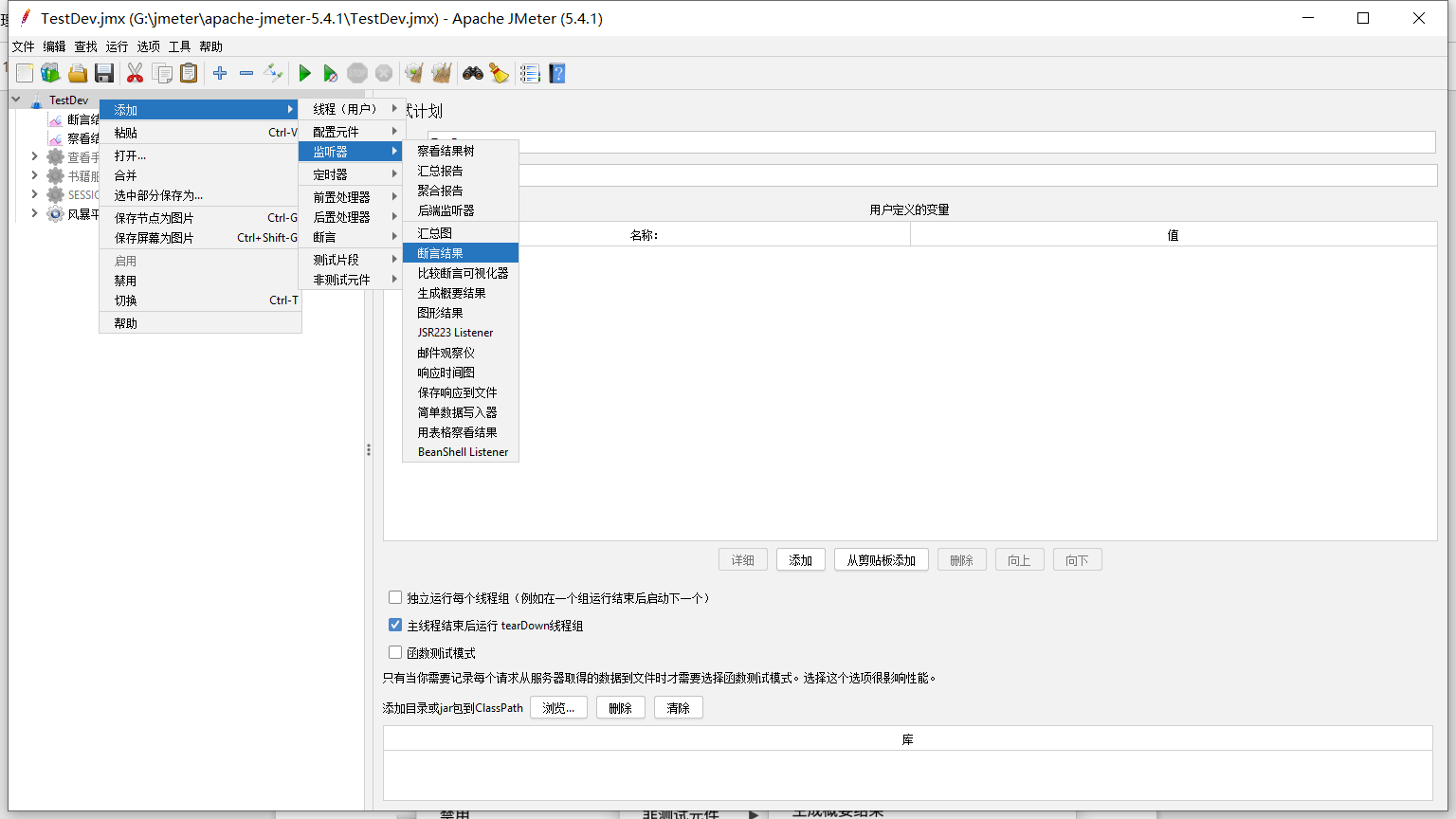
Task: Add a 聚合报告 listener
Action: pyautogui.click(x=461, y=191)
